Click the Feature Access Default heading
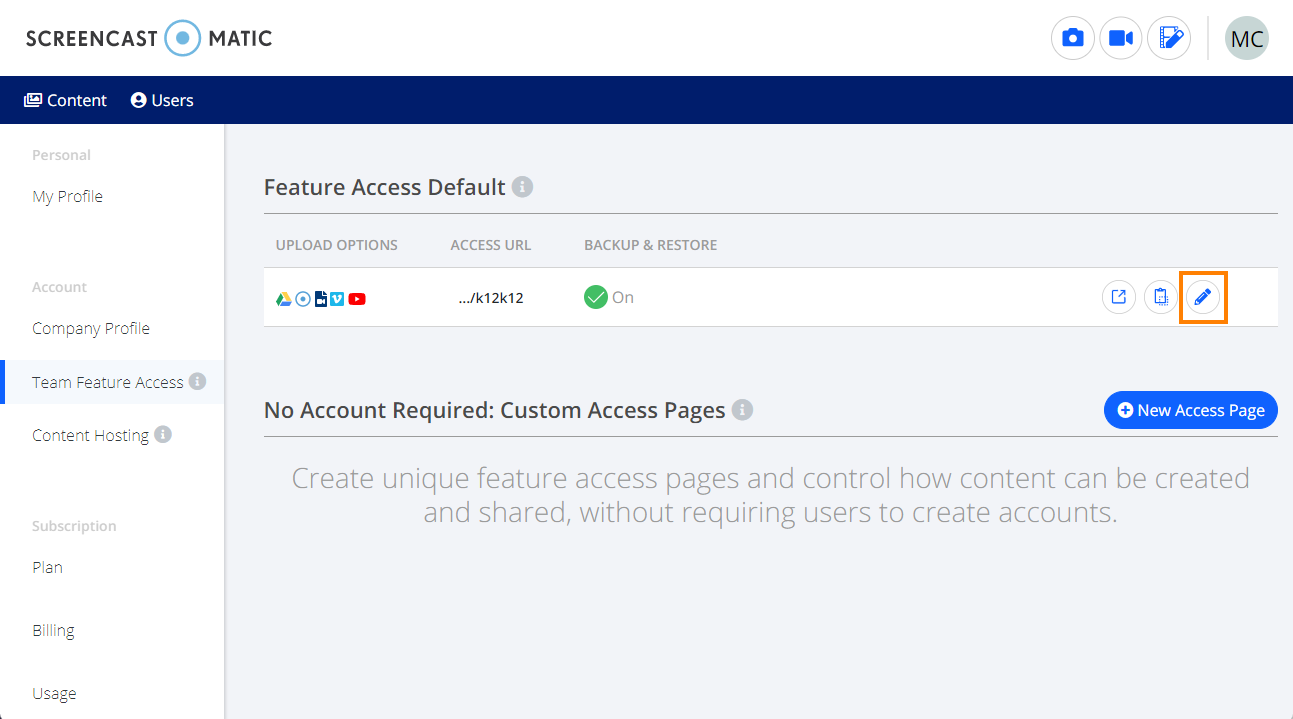 385,187
